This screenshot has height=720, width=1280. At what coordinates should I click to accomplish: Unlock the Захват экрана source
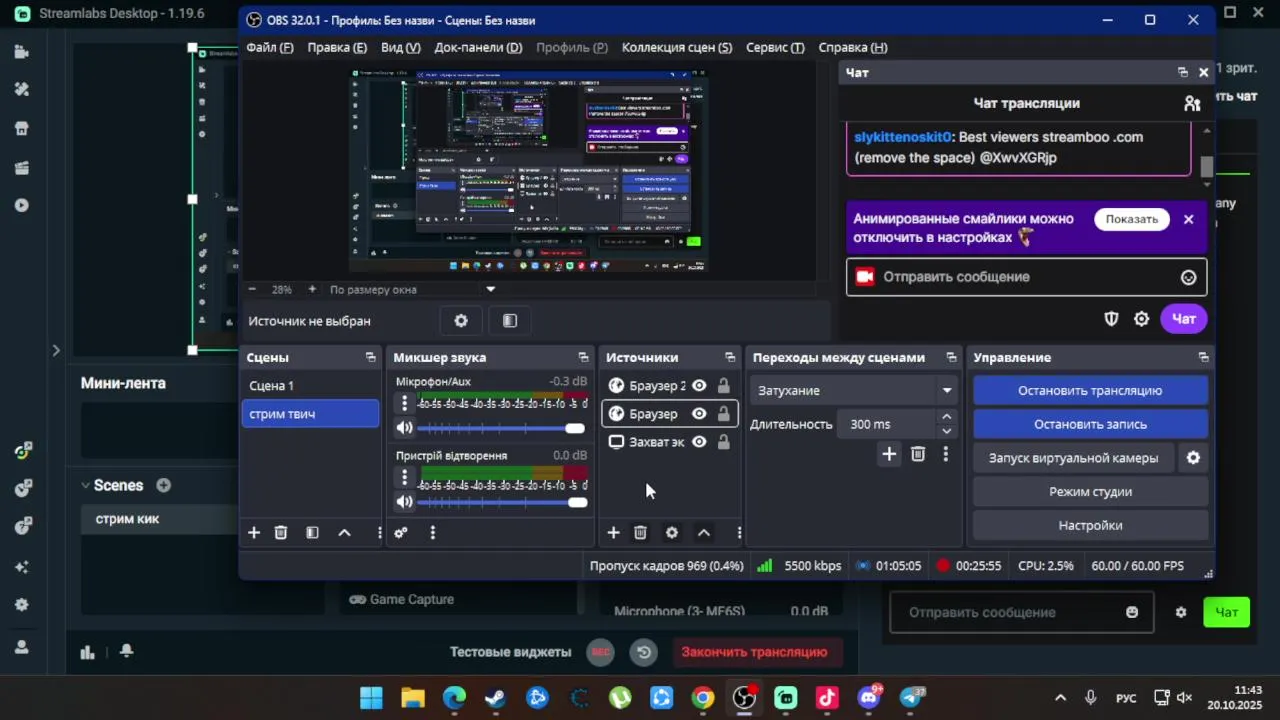723,442
